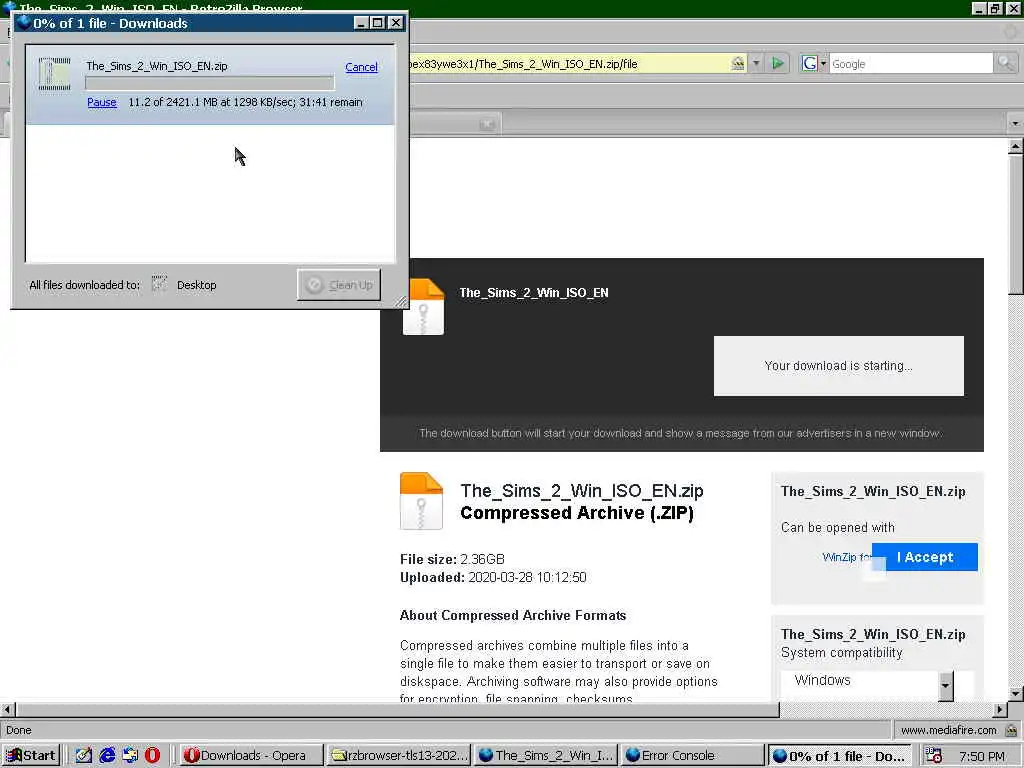
Task: Click 'Uploaded: 2020-03-28 10:12:50' text
Action: [493, 577]
